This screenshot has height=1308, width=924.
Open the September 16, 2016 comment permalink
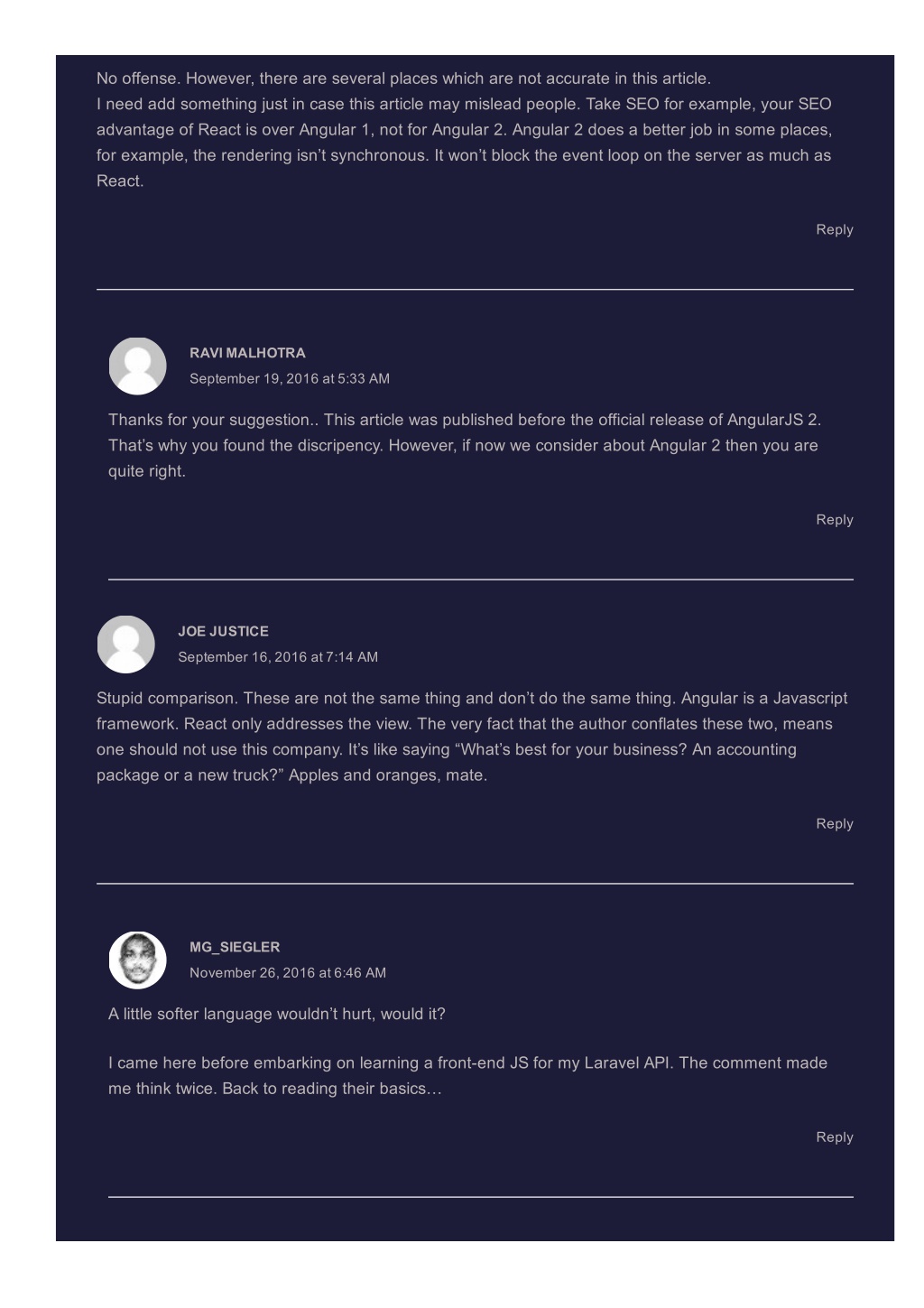pyautogui.click(x=278, y=656)
